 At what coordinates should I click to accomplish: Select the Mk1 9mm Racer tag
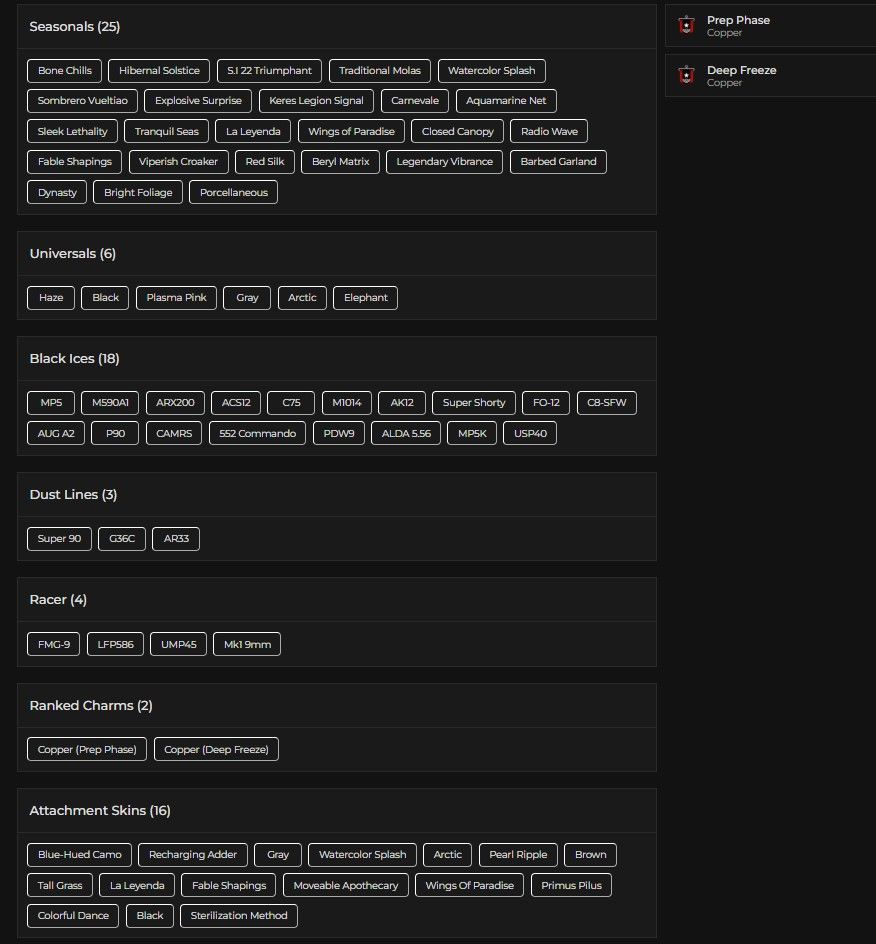tap(247, 644)
